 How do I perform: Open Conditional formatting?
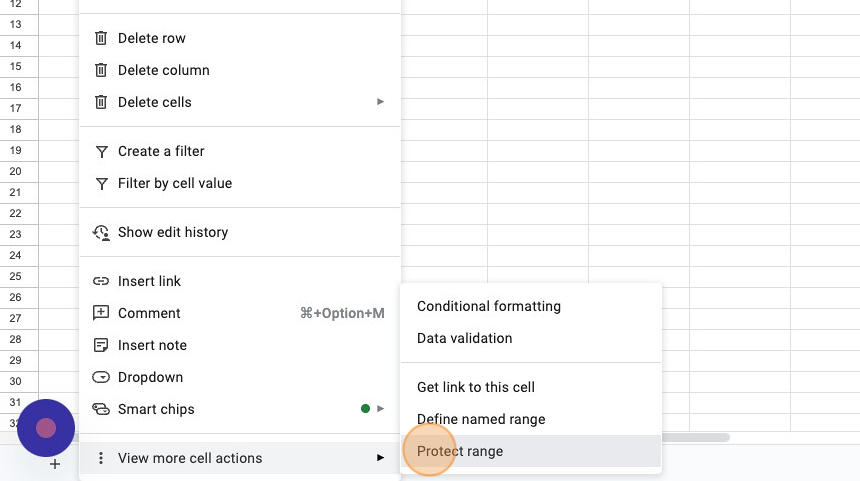531,306
